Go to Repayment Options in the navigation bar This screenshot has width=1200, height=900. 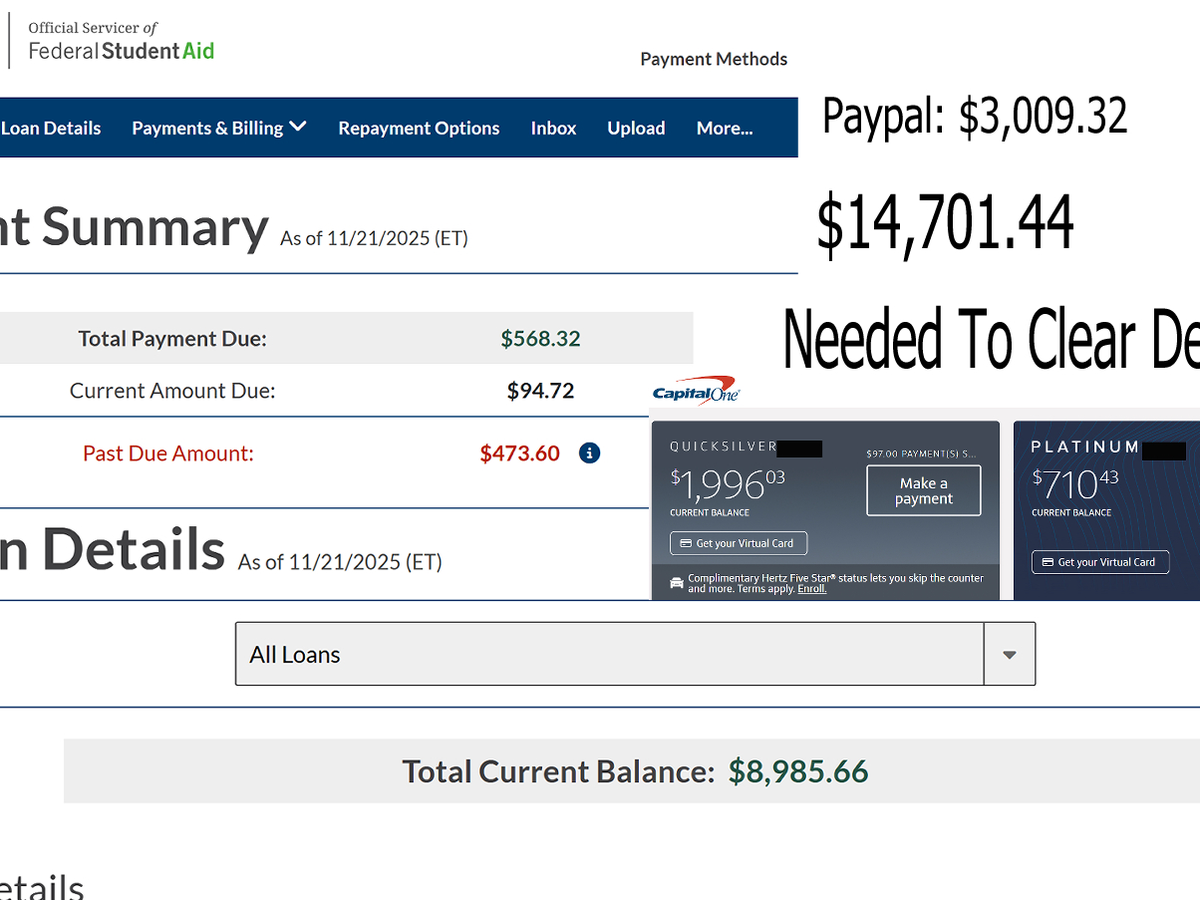coord(418,128)
